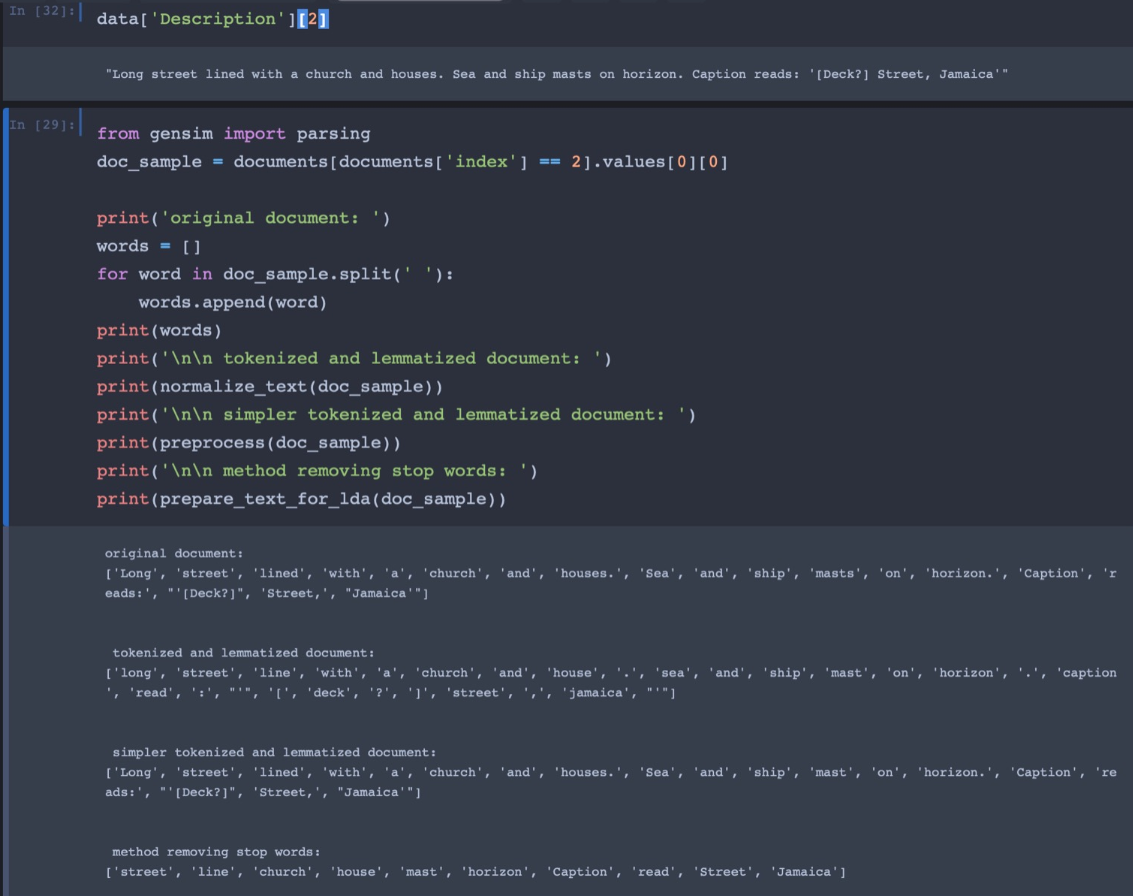Click the print(preprocess(doc_sample)) line
1133x896 pixels.
pos(253,442)
